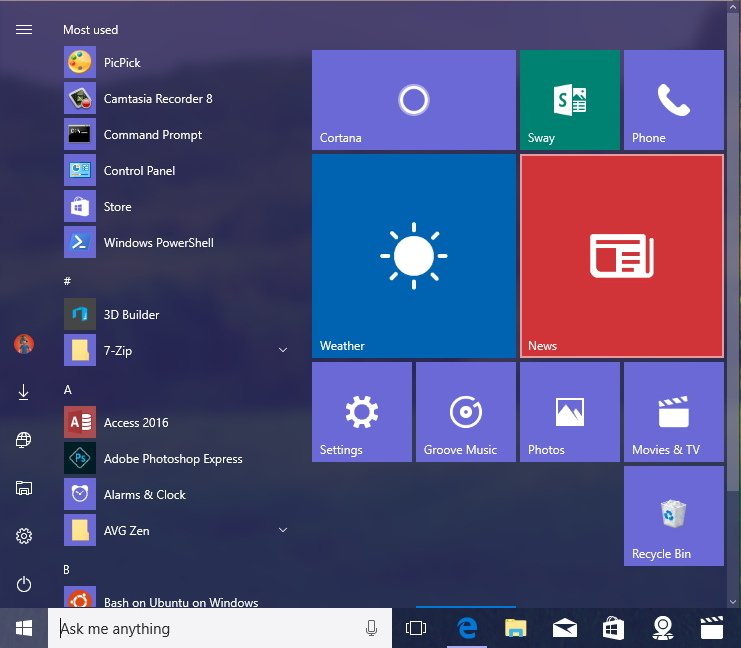This screenshot has width=741, height=648.
Task: Click the Ask me anything search box
Action: (220, 628)
